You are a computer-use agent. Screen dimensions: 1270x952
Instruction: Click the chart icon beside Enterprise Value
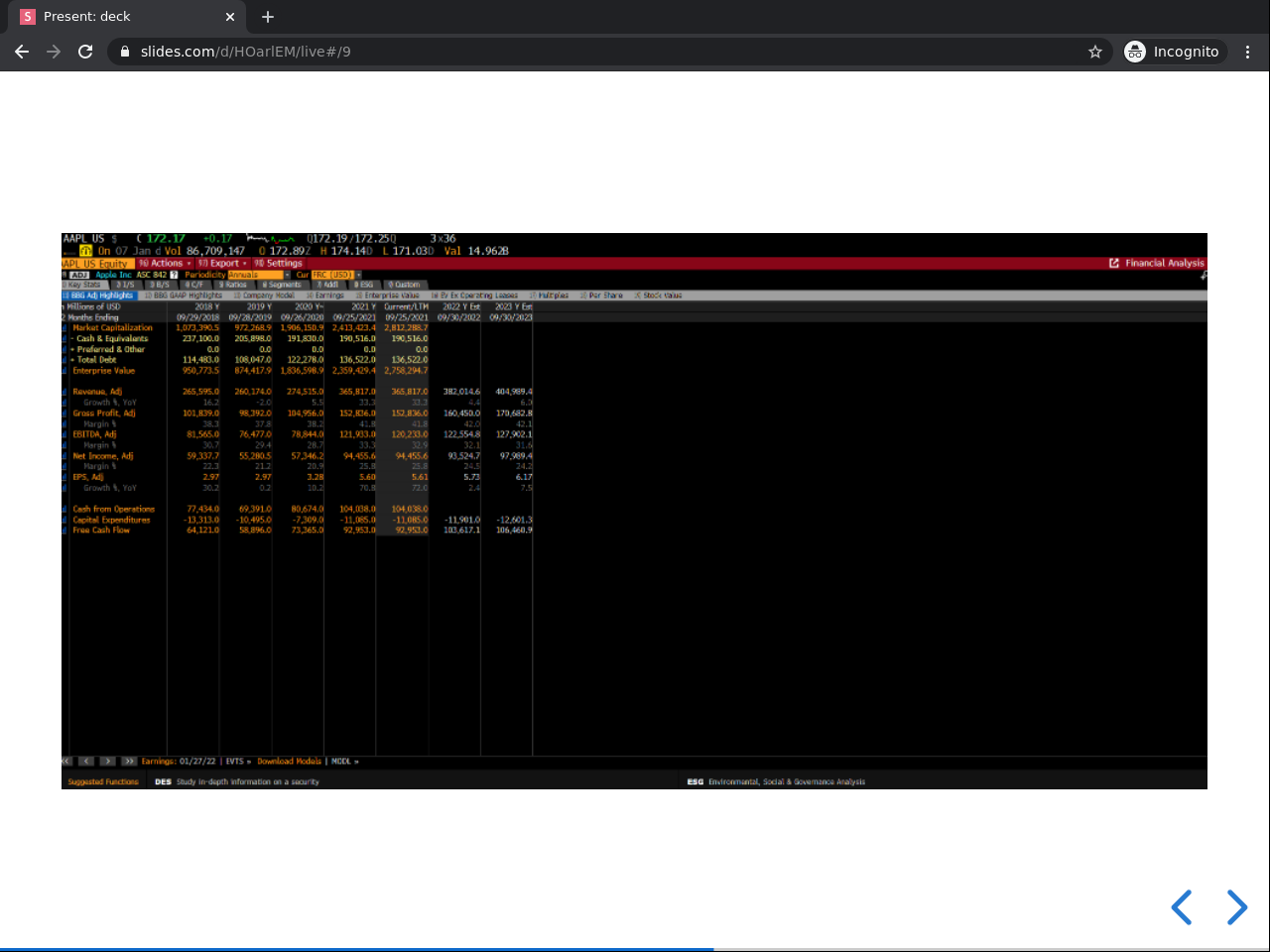(x=64, y=371)
